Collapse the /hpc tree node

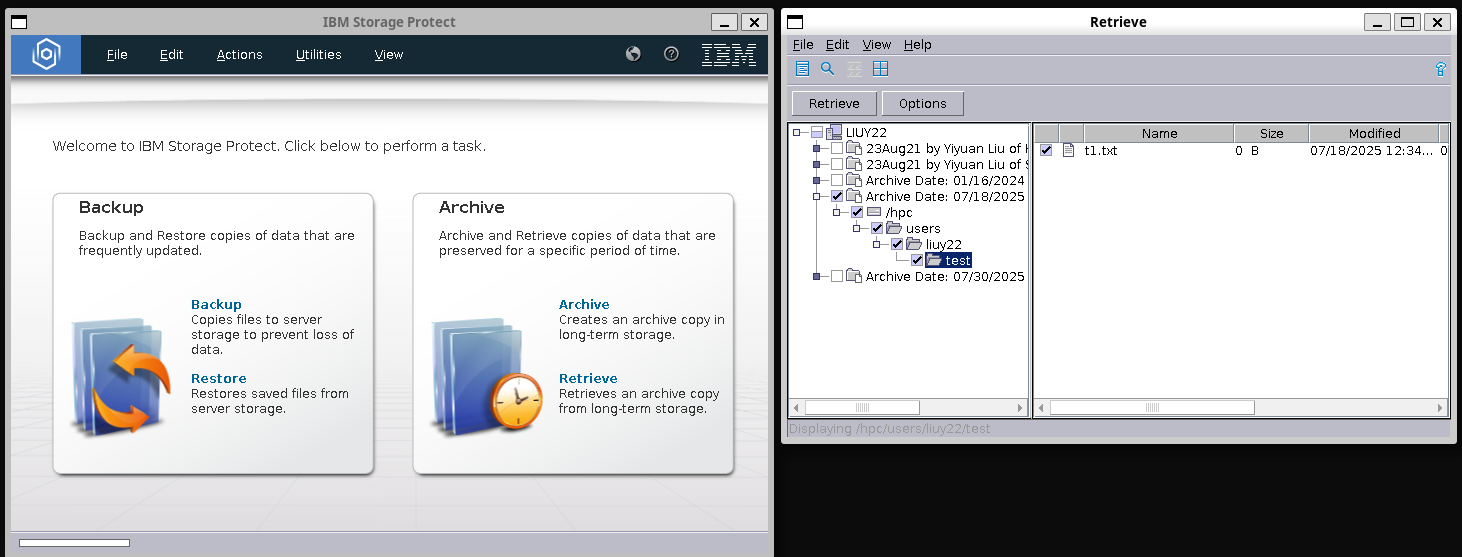(837, 212)
